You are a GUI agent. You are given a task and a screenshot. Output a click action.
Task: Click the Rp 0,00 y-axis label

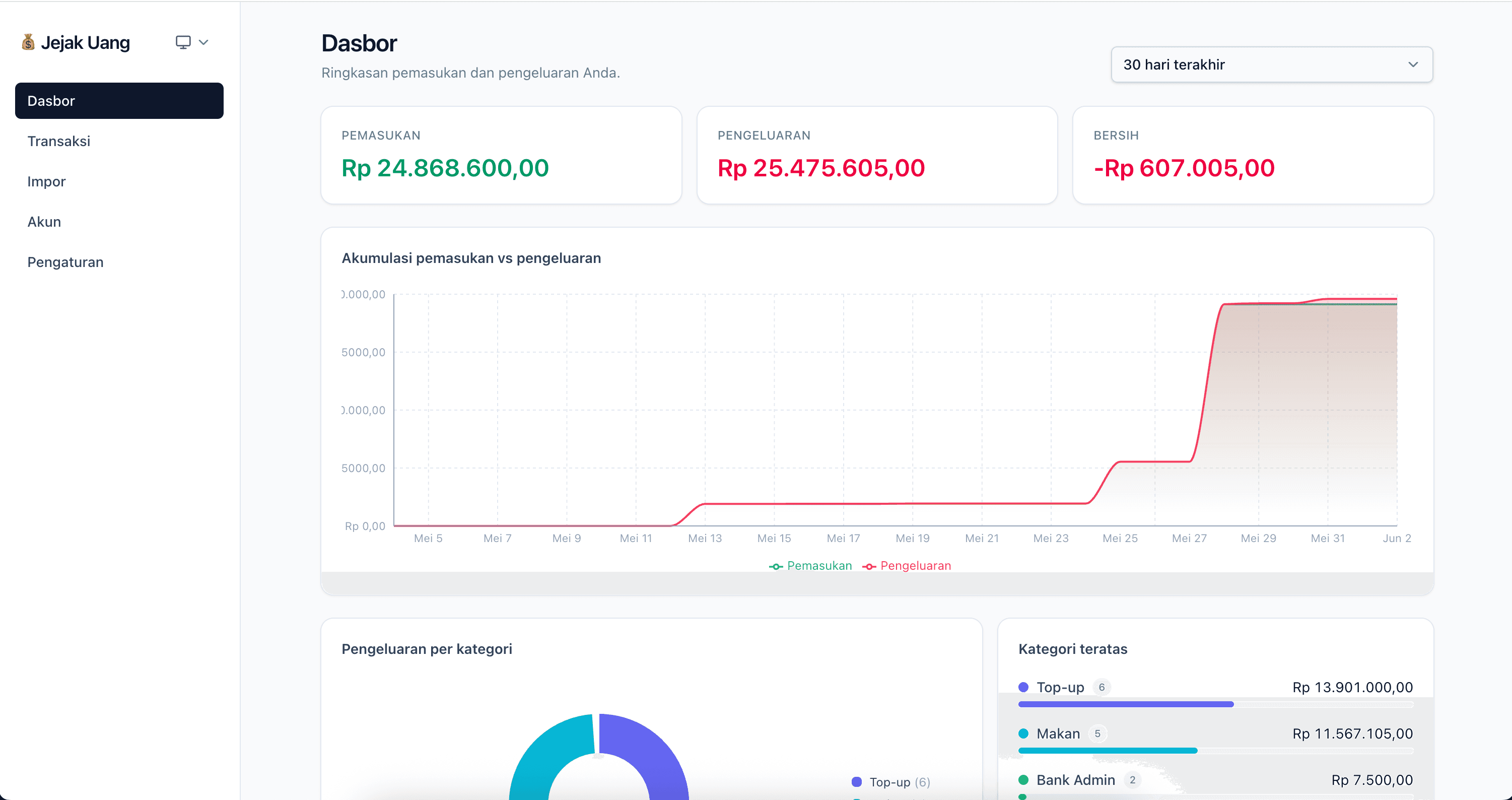365,526
